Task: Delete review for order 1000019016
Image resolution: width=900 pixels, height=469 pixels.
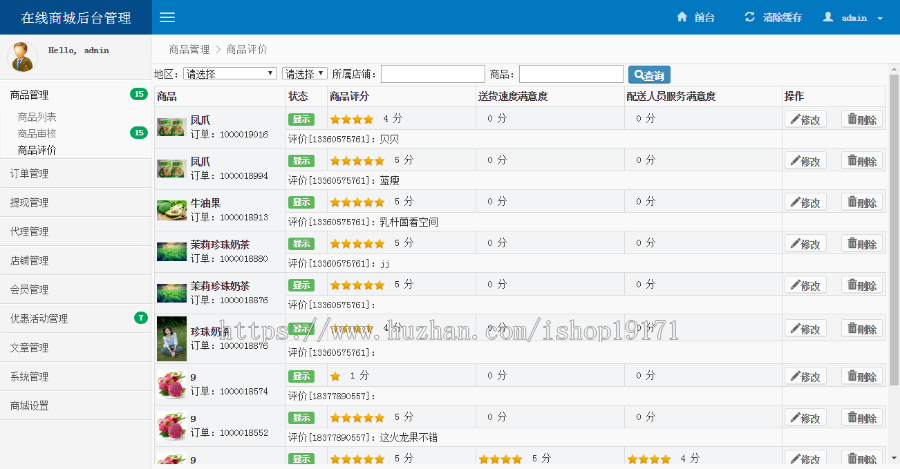Action: click(x=862, y=119)
